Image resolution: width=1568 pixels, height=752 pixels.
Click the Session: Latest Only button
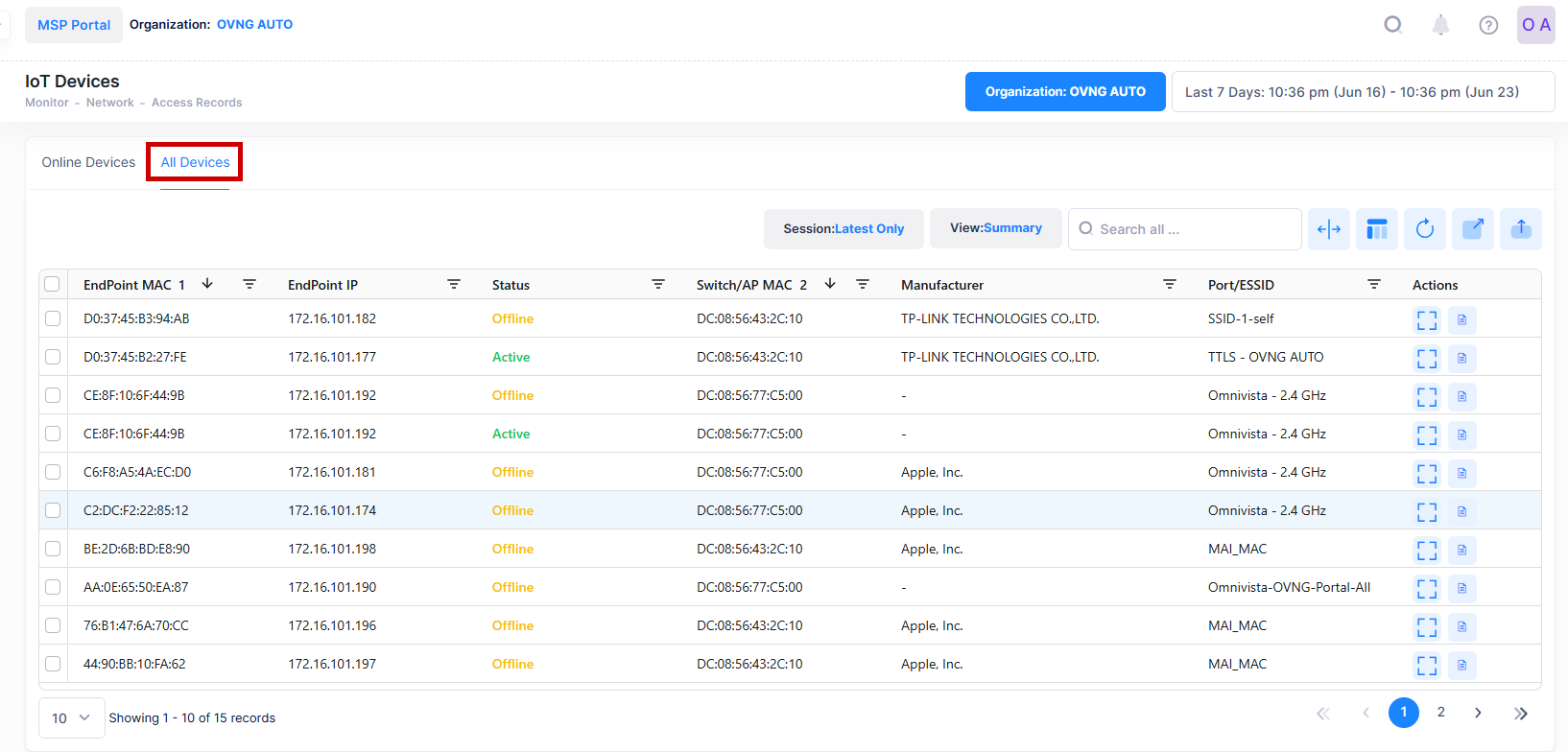(843, 229)
